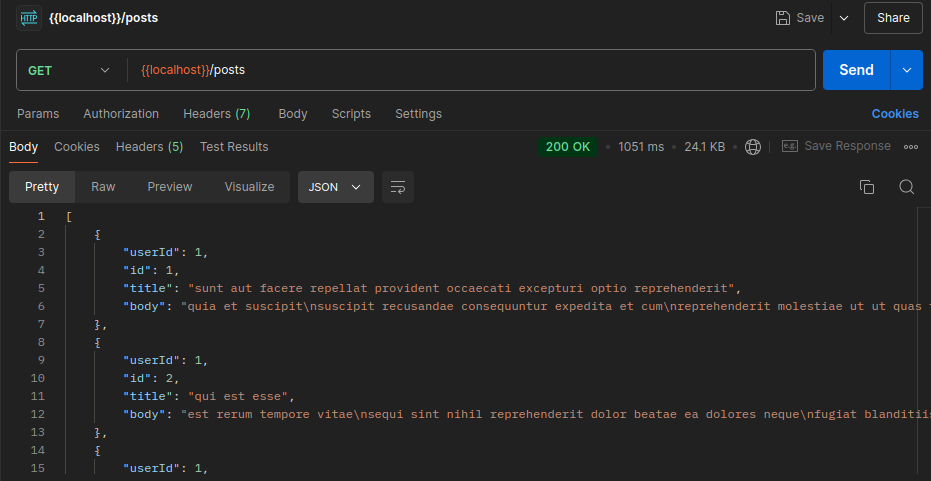
Task: Click the "id": 2 line
Action: tap(151, 378)
